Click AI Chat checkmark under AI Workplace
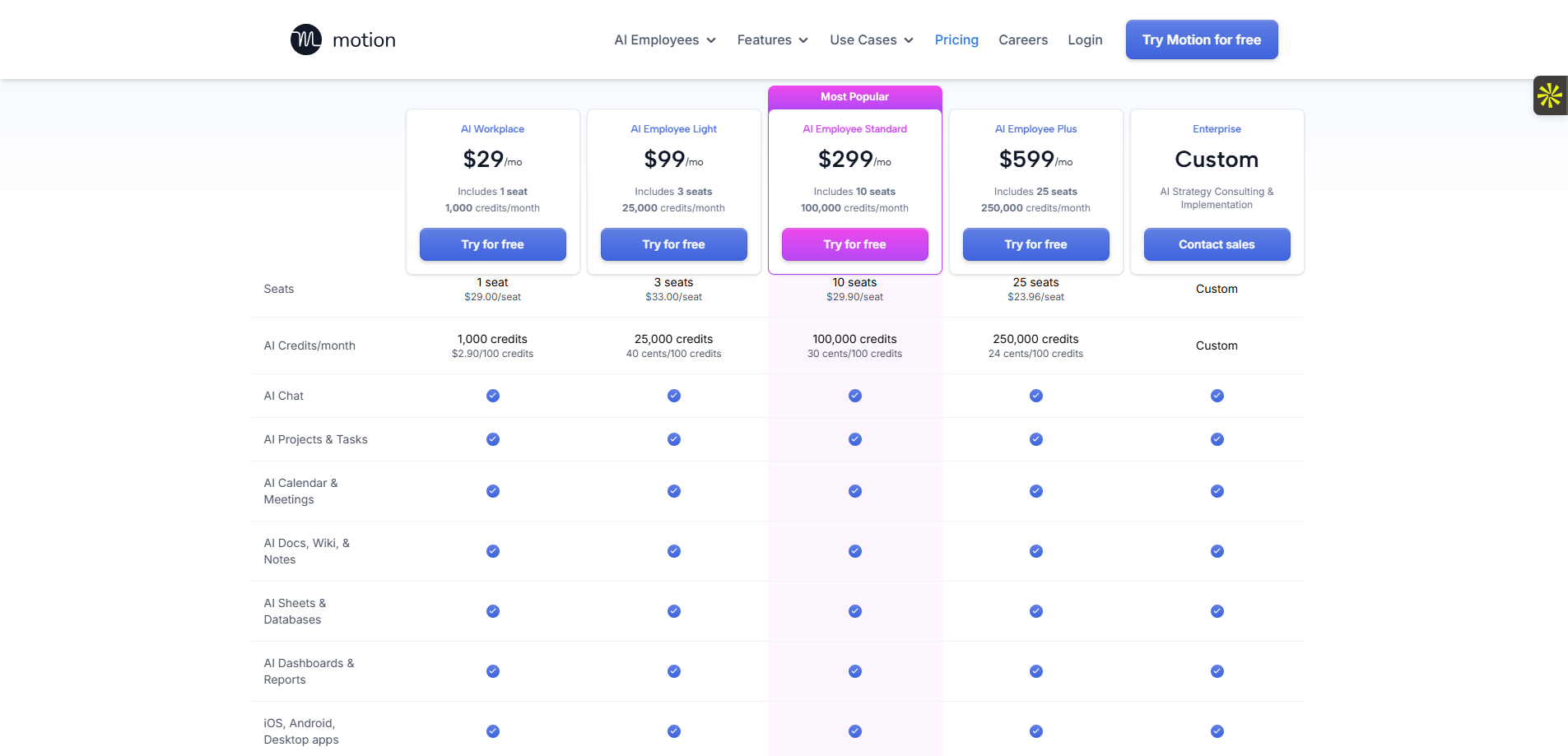The height and width of the screenshot is (756, 1568). [x=493, y=396]
